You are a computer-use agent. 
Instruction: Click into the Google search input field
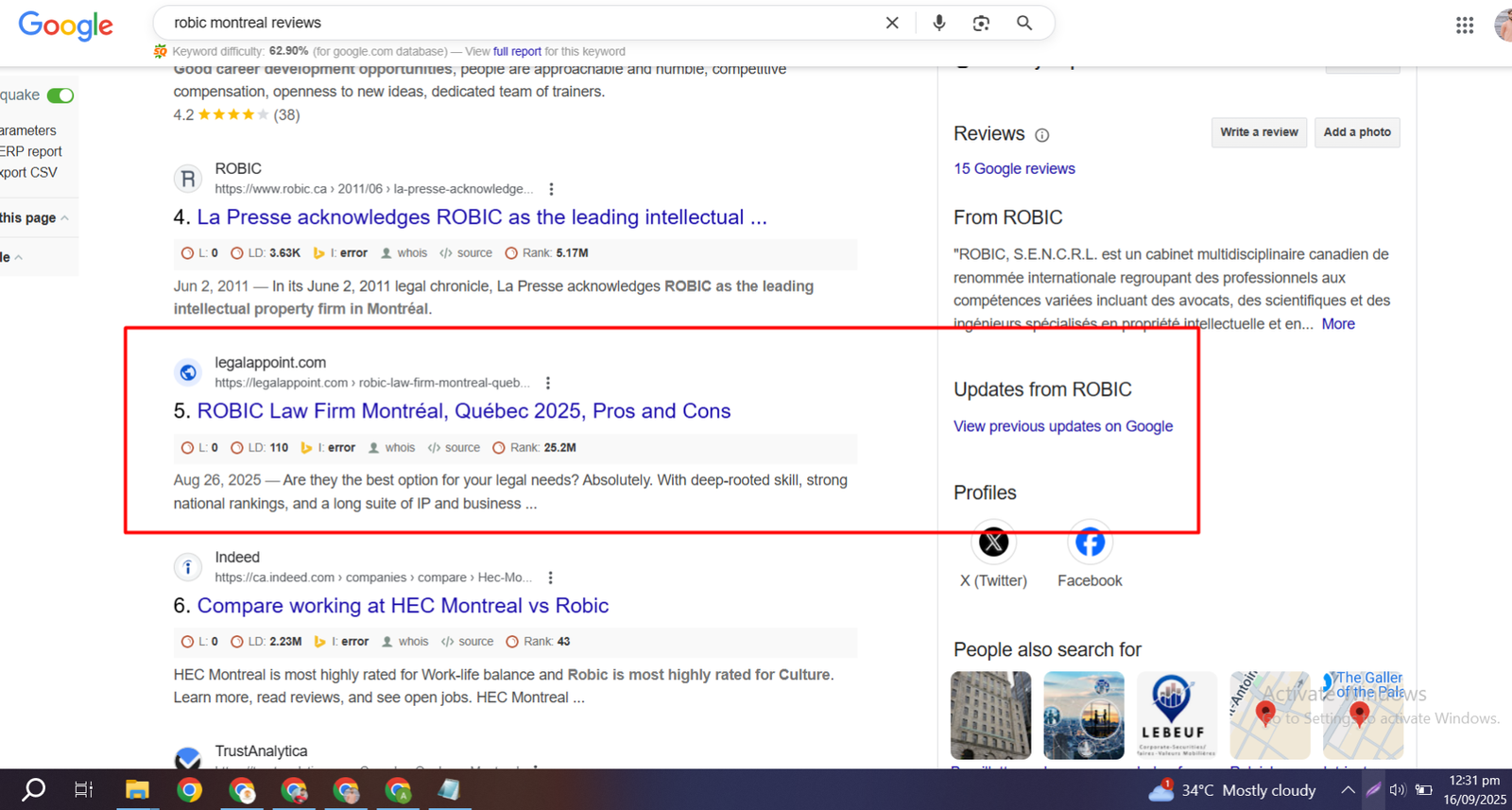pos(520,23)
